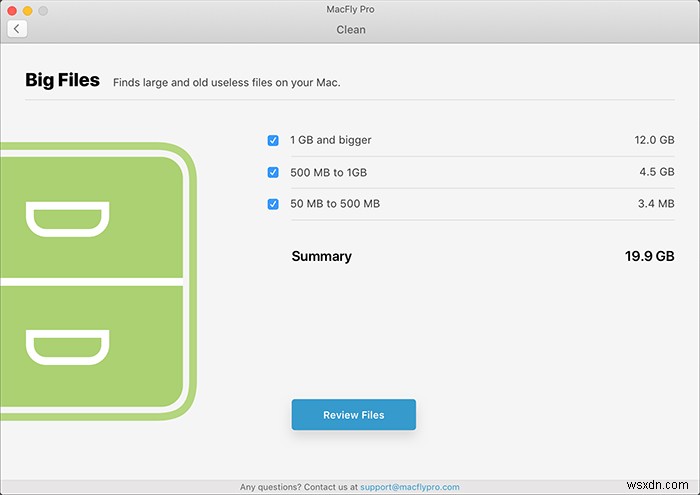Click the Clean title text

click(x=351, y=29)
